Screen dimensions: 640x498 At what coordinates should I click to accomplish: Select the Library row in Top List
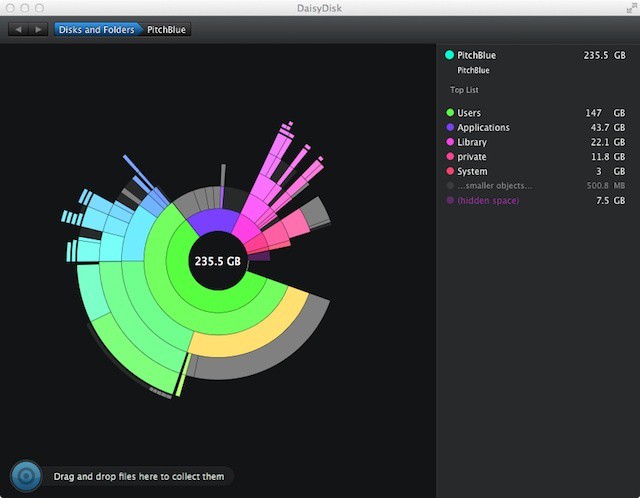[x=472, y=143]
